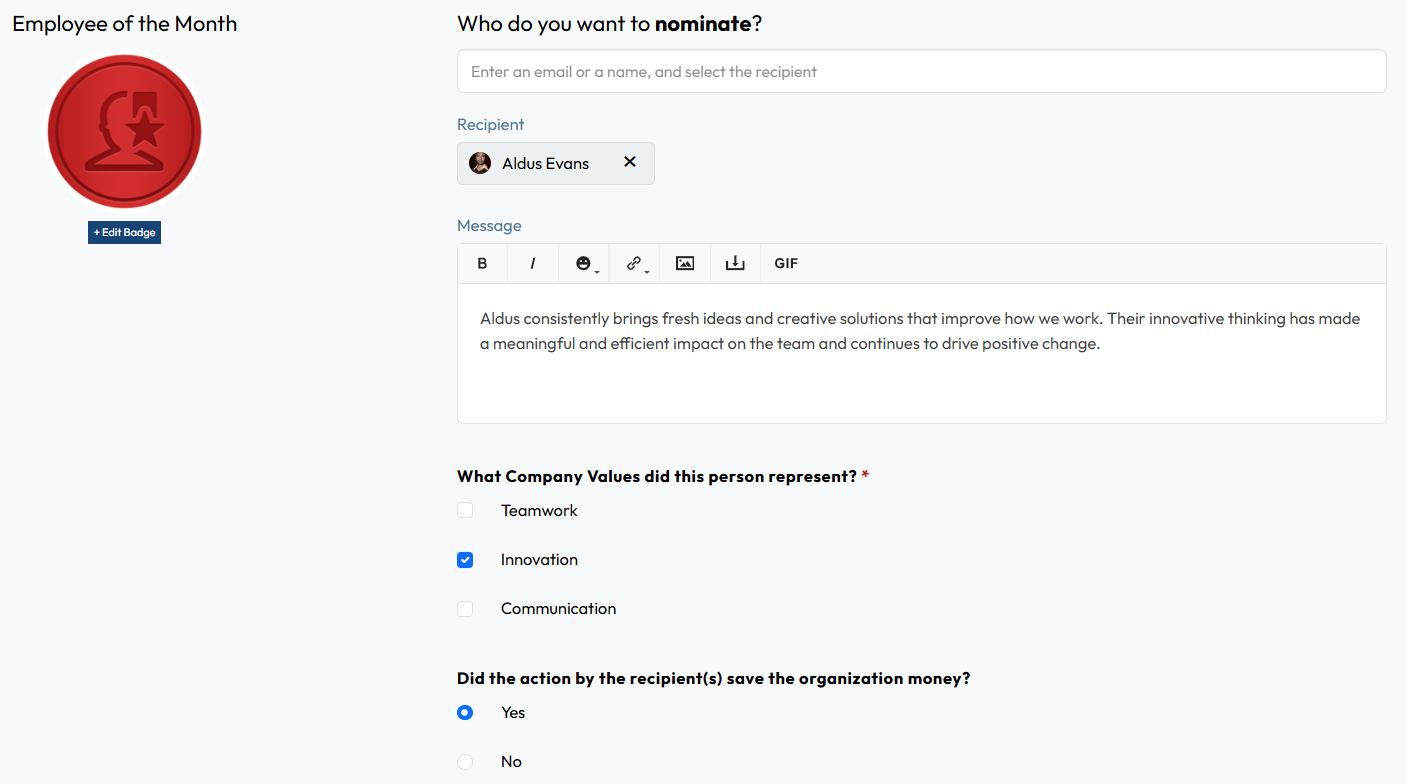Remove Aldus Evans as recipient

coord(630,161)
